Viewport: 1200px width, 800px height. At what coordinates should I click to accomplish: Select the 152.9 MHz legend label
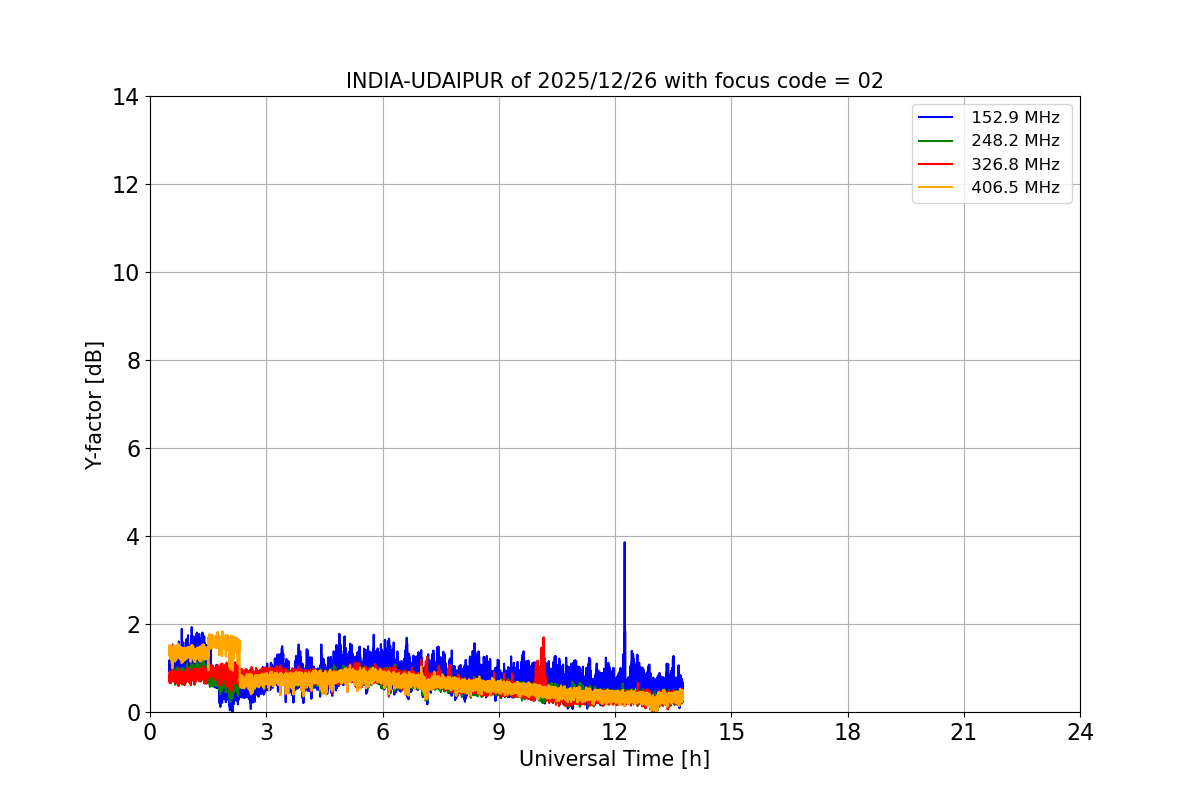click(1015, 118)
